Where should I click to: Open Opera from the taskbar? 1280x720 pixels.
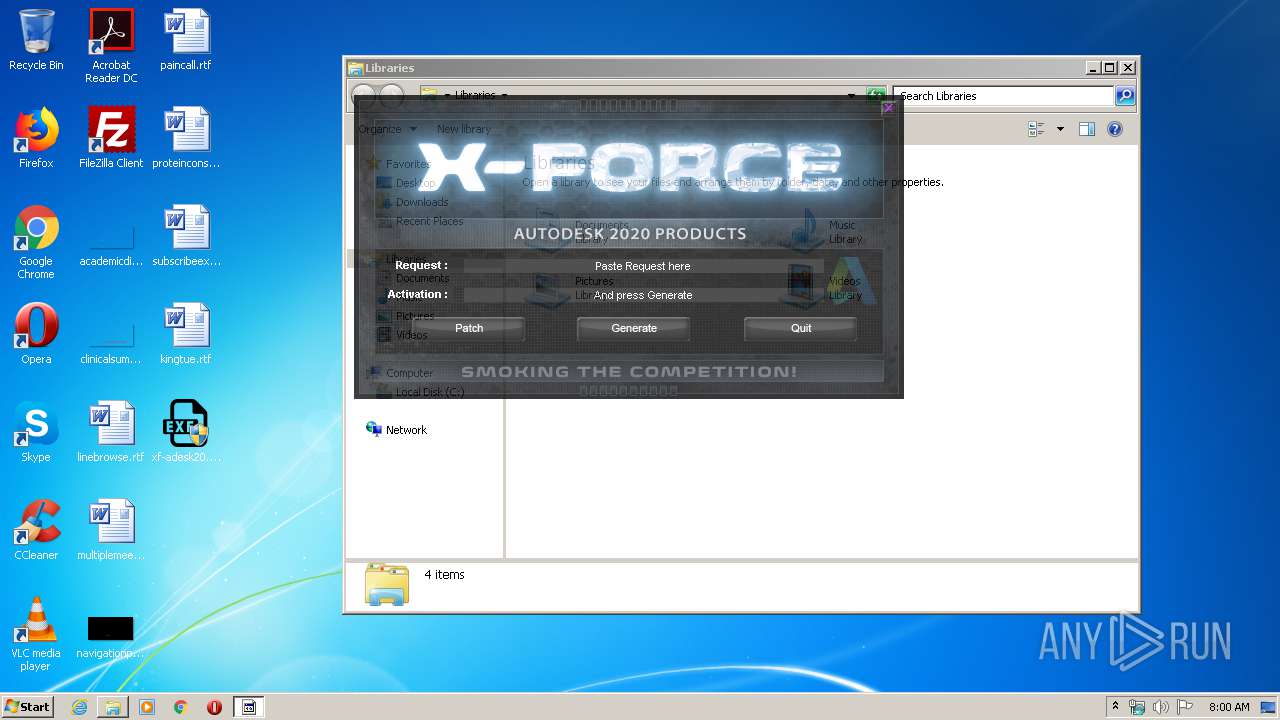pos(214,707)
